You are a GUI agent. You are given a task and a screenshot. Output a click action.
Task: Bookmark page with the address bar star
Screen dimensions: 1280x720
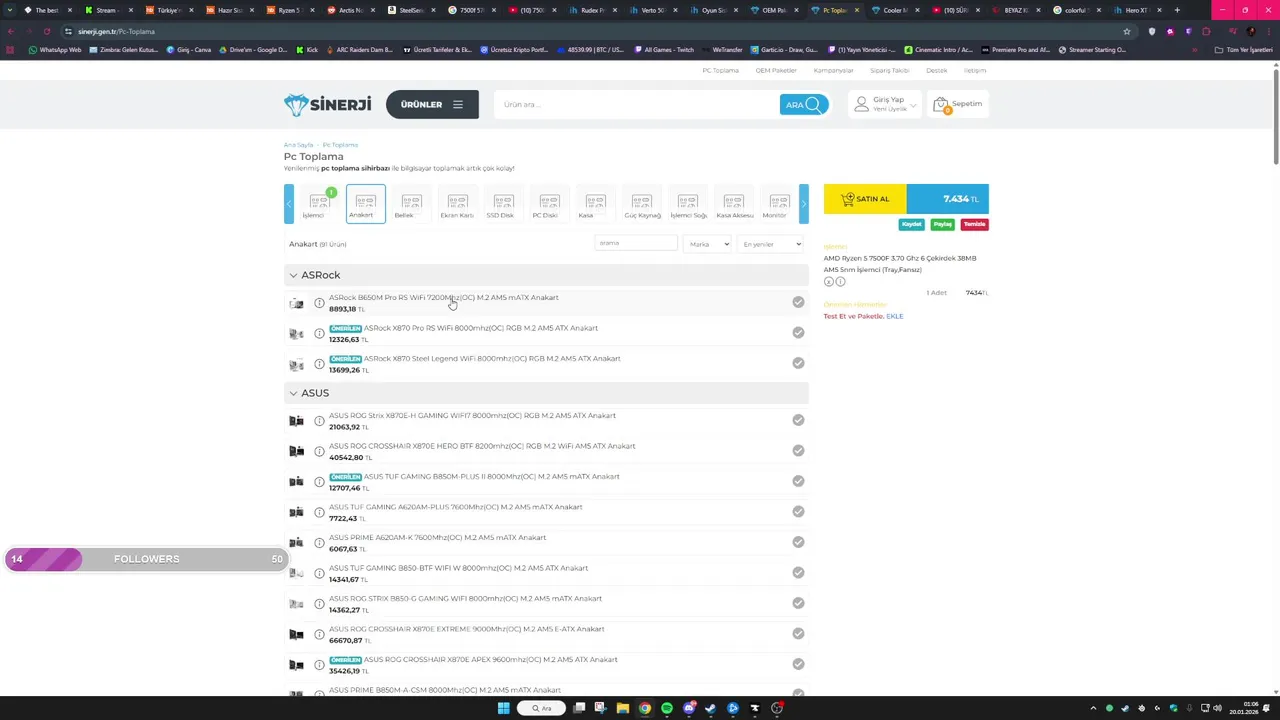coord(1127,31)
